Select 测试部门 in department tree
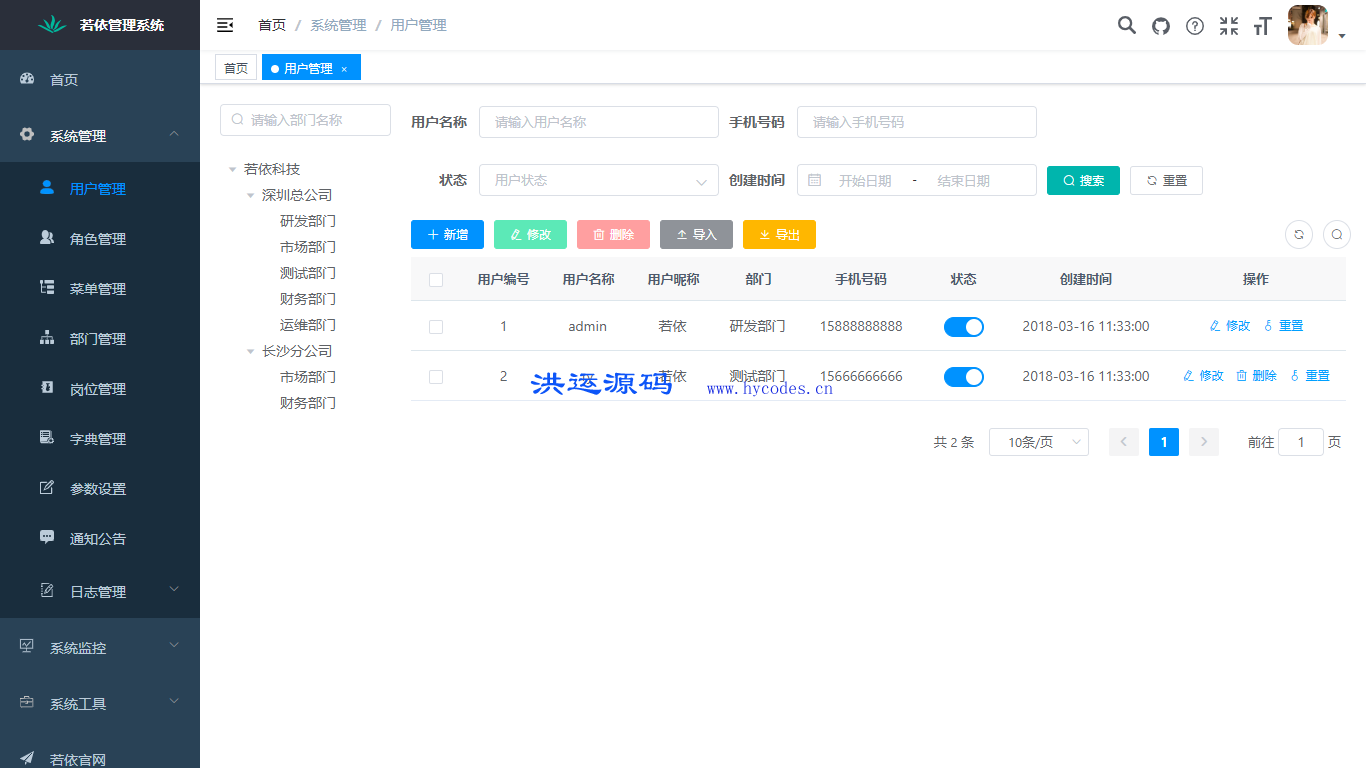 click(308, 273)
